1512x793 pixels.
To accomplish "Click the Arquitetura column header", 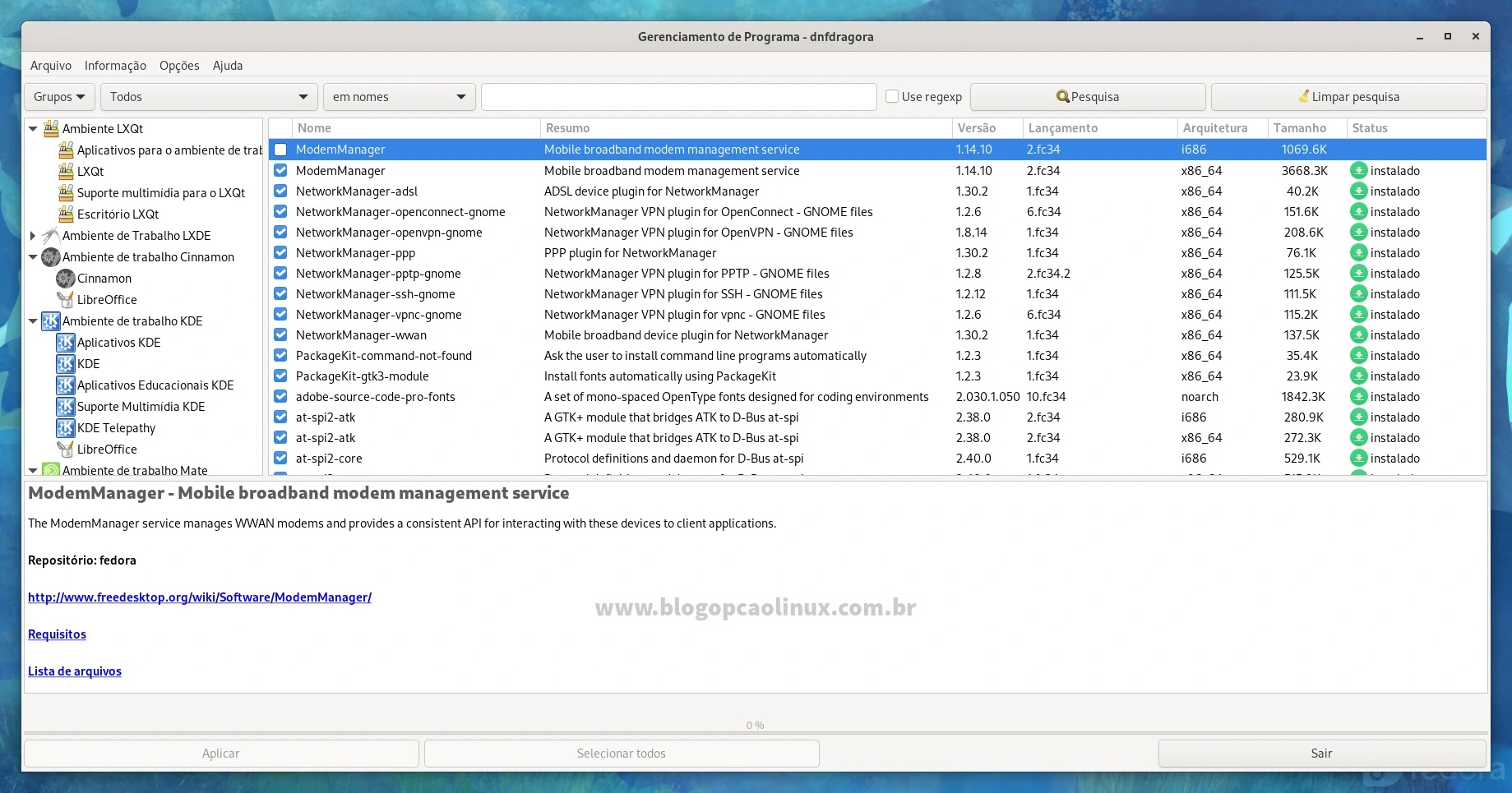I will coord(1223,128).
